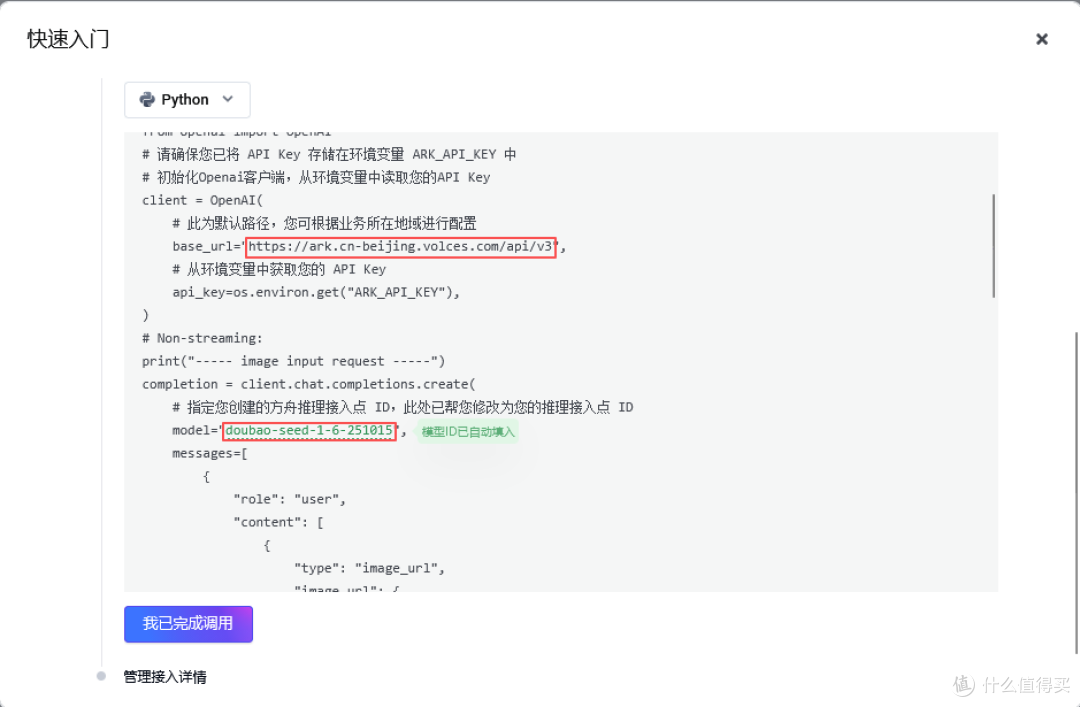Click the 模型ID已自动填入 green tag
1080x707 pixels.
[x=468, y=432]
